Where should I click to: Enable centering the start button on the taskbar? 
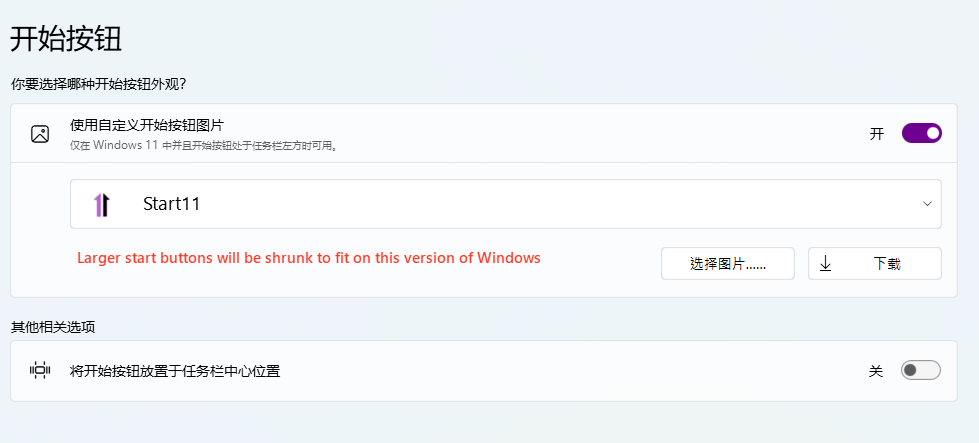[x=921, y=371]
